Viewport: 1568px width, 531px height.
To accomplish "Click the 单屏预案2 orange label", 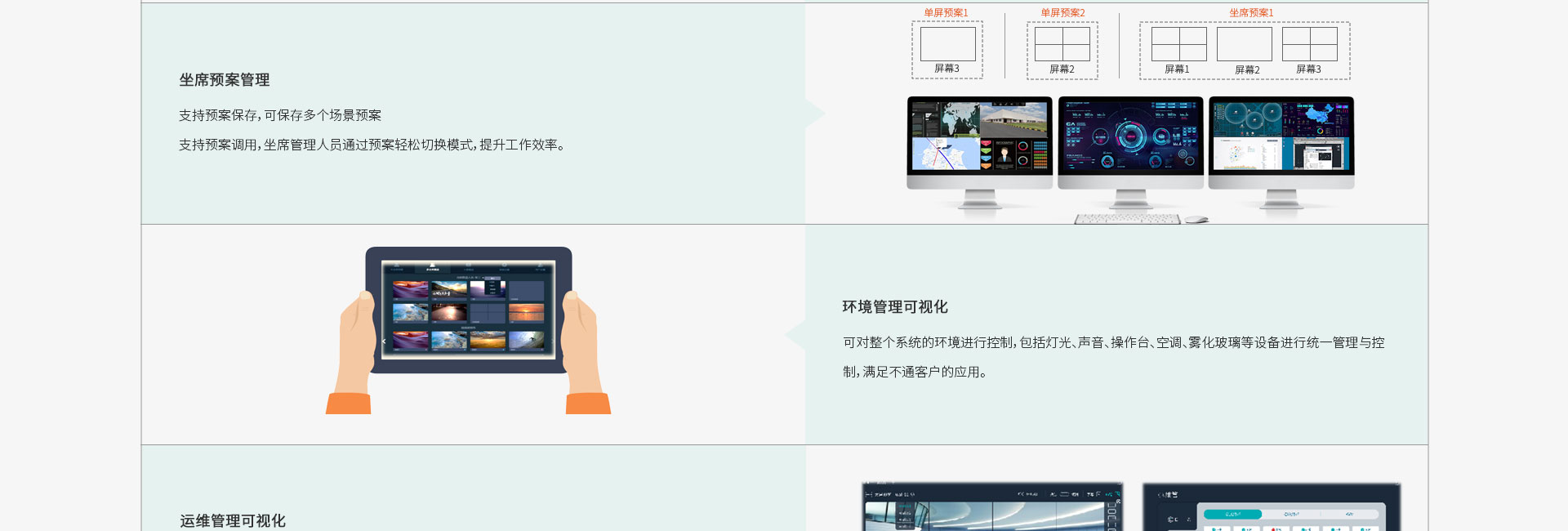I will [1062, 13].
